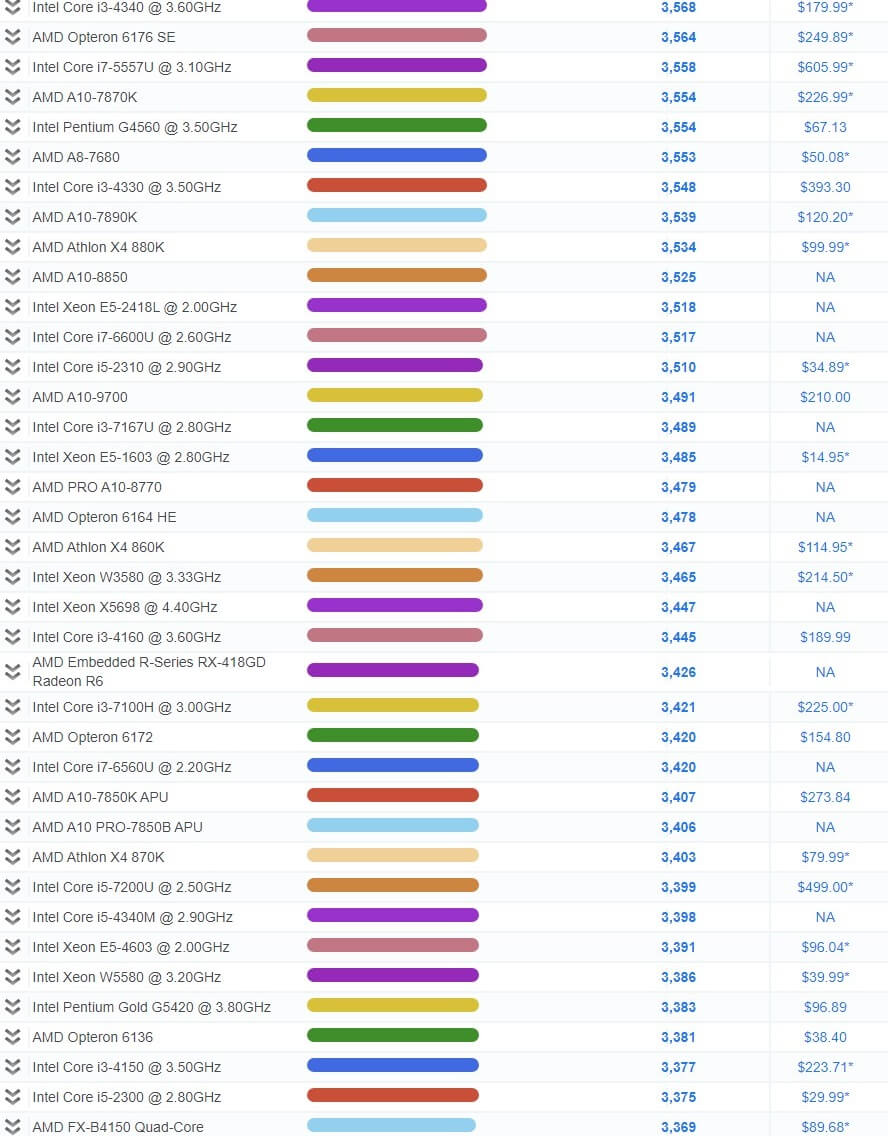This screenshot has height=1136, width=888.
Task: Click the $210.00 price for AMD A10-9700
Action: coord(825,397)
